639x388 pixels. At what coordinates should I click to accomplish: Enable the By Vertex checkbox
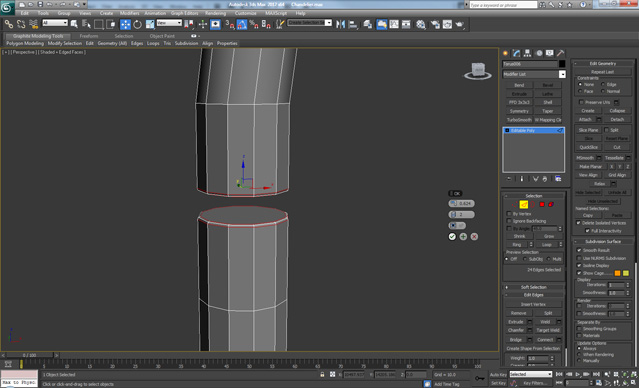click(x=509, y=214)
